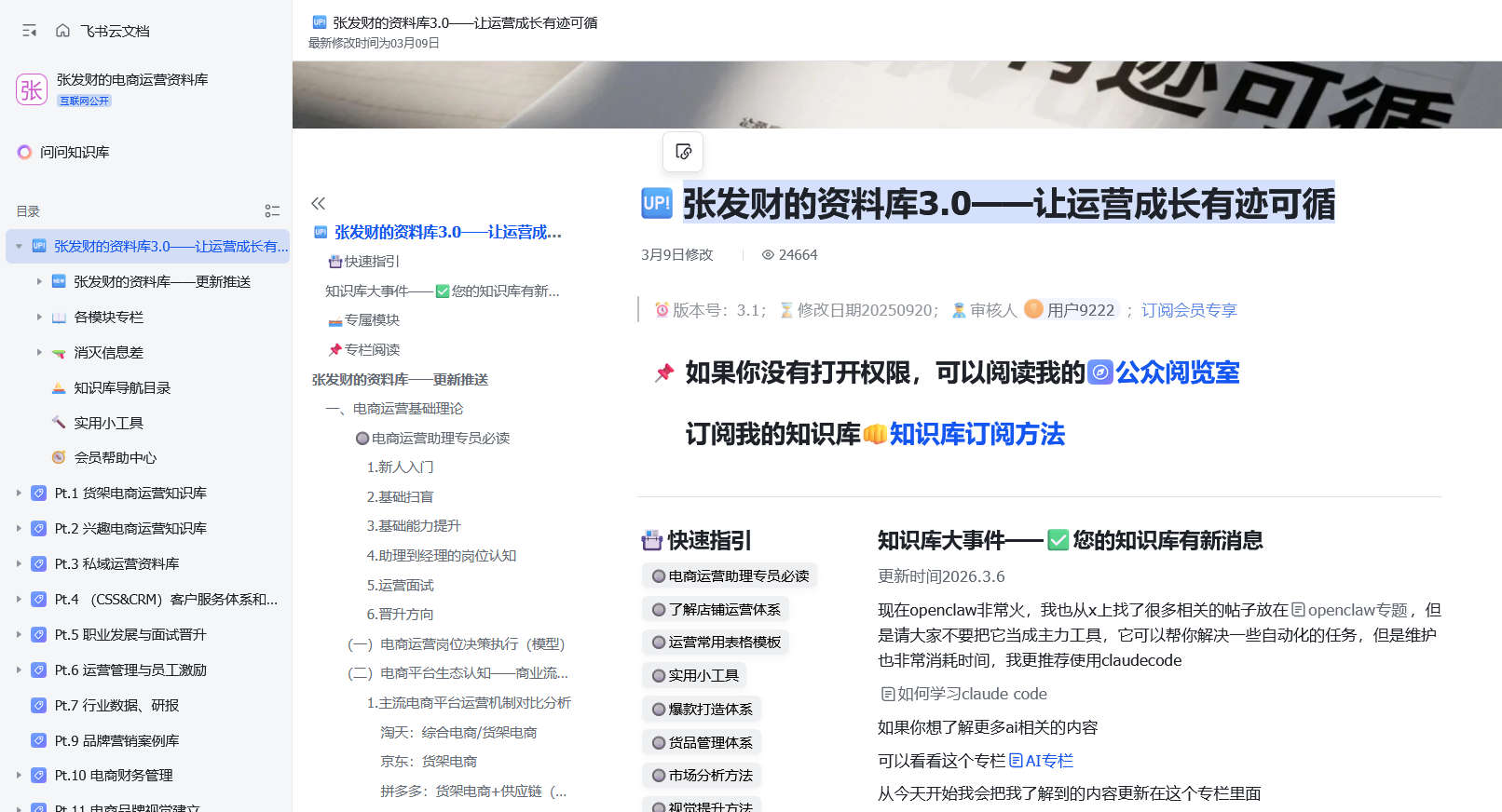Click 爆款打造体系 quick link

(702, 709)
